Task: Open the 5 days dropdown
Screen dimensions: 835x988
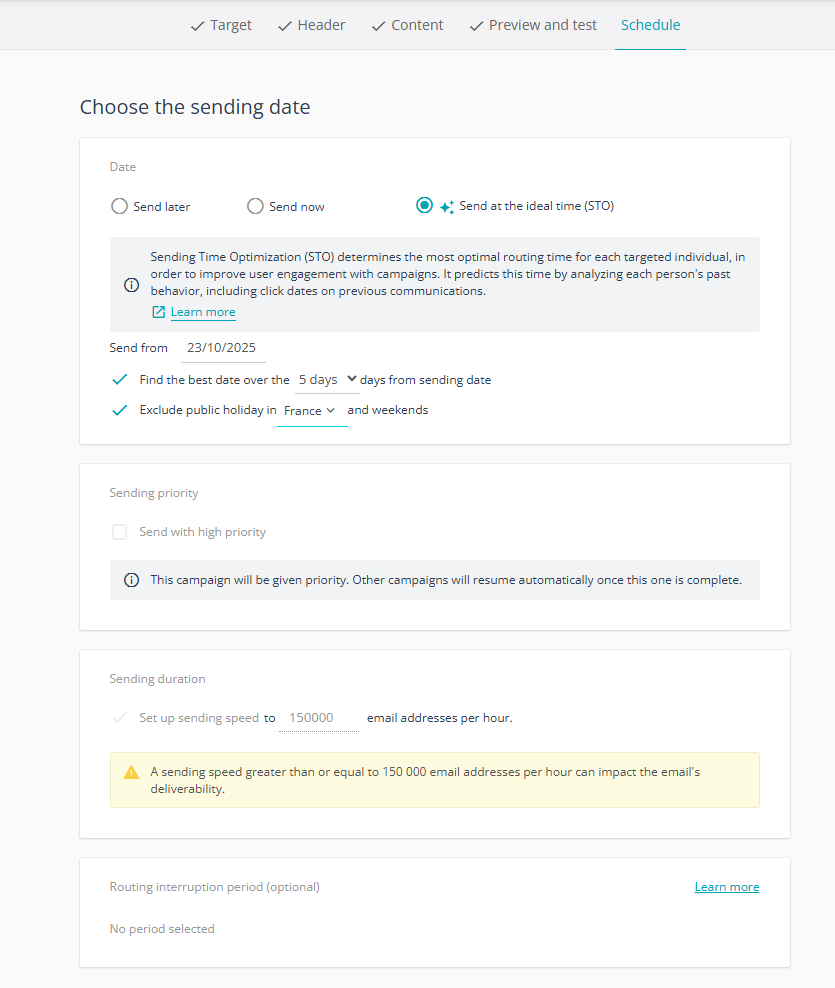Action: [x=327, y=380]
